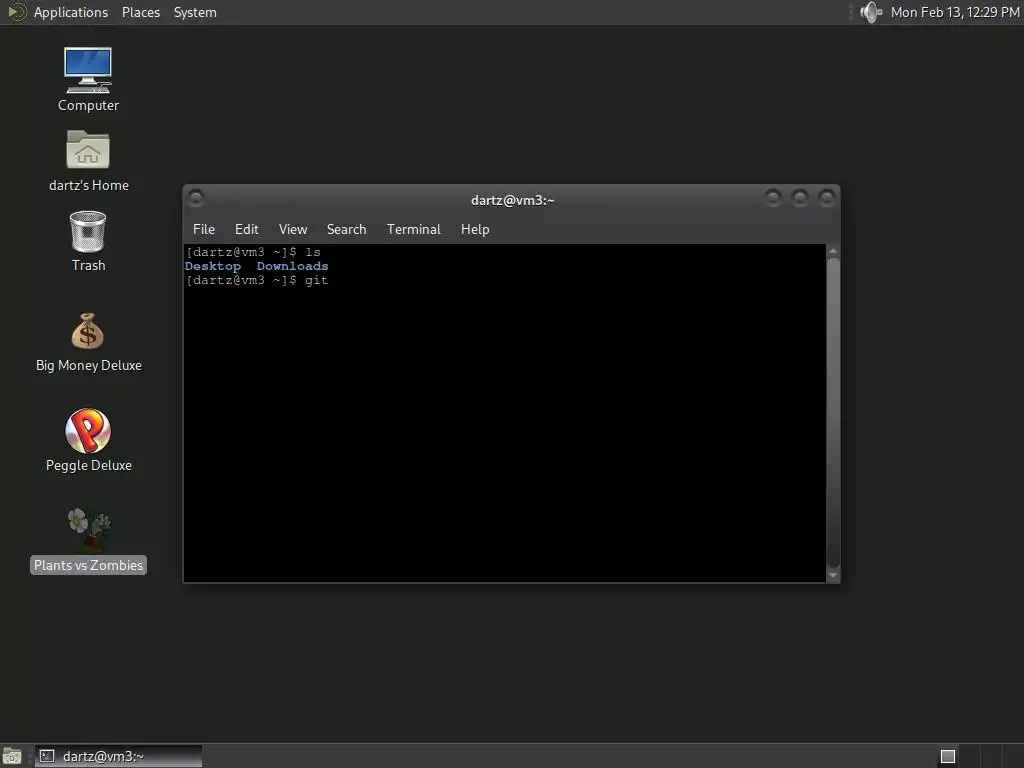Open the Places menu

140,12
